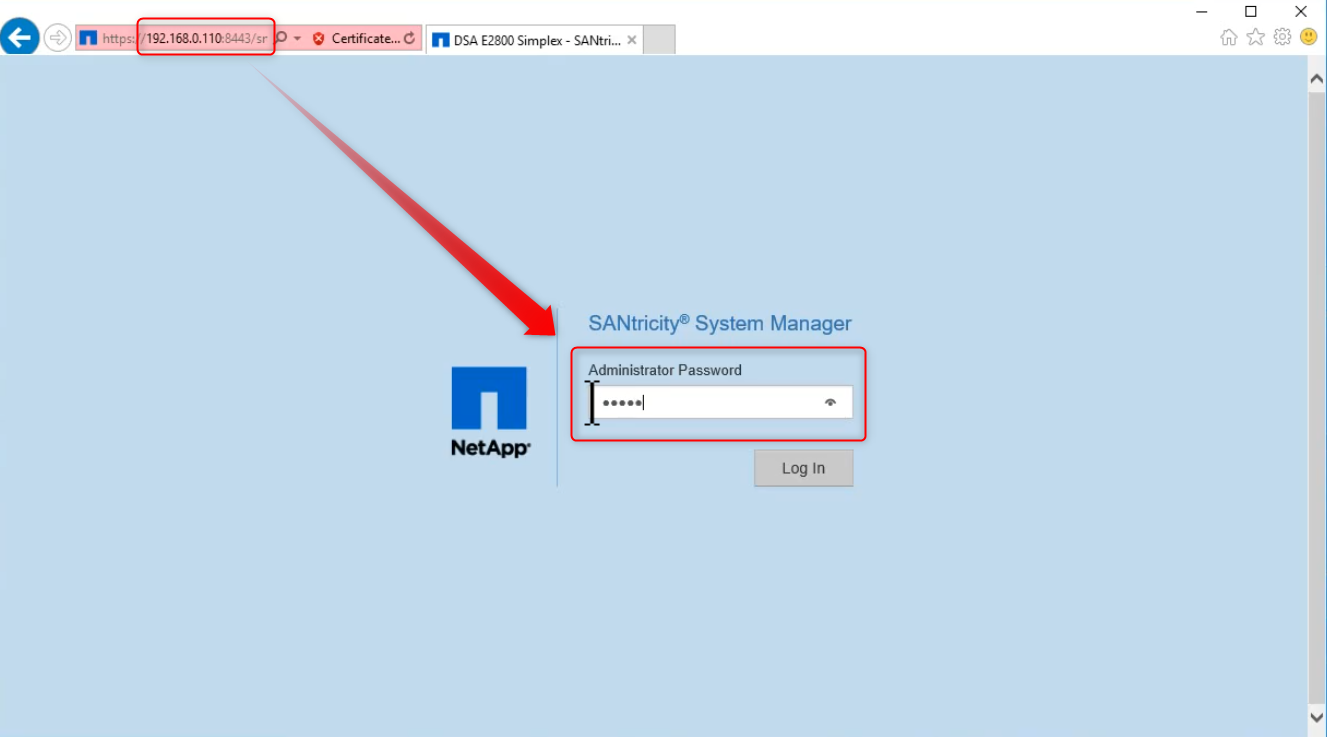Click the browser Forward arrow button

click(x=57, y=38)
